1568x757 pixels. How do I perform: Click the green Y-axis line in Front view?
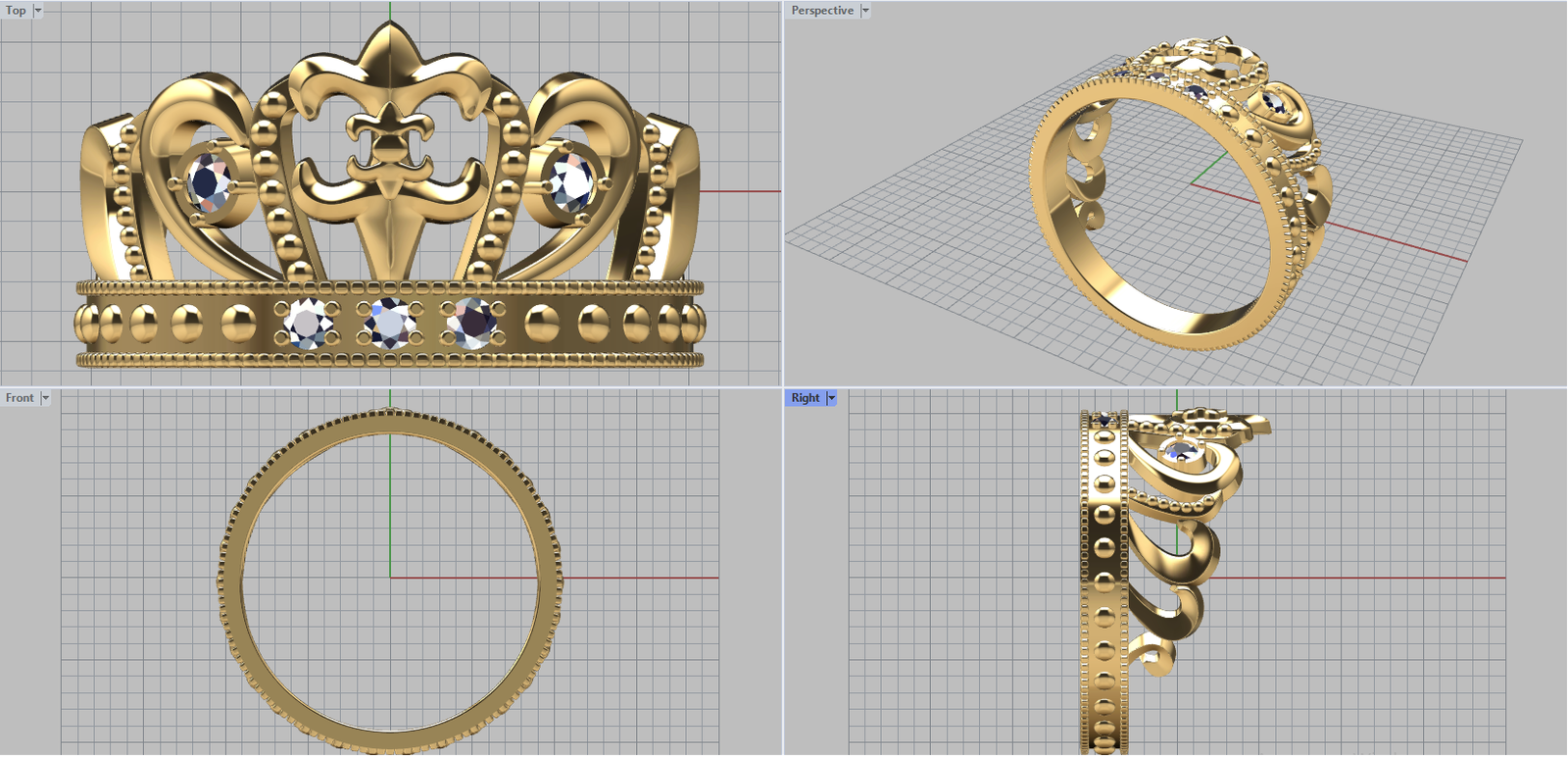390,500
